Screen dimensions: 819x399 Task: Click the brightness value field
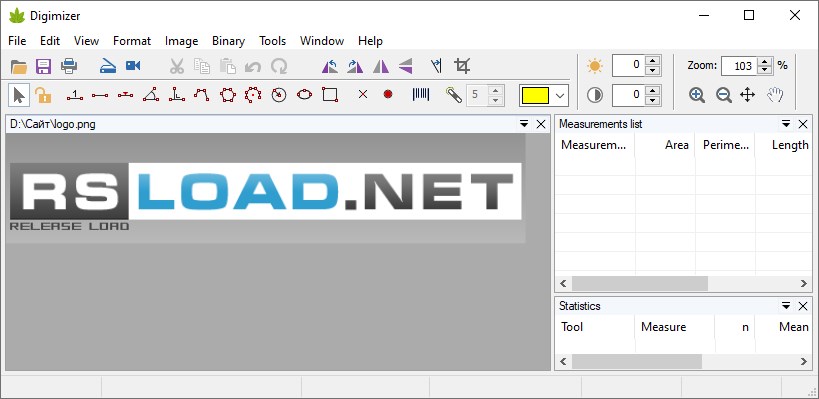[628, 65]
